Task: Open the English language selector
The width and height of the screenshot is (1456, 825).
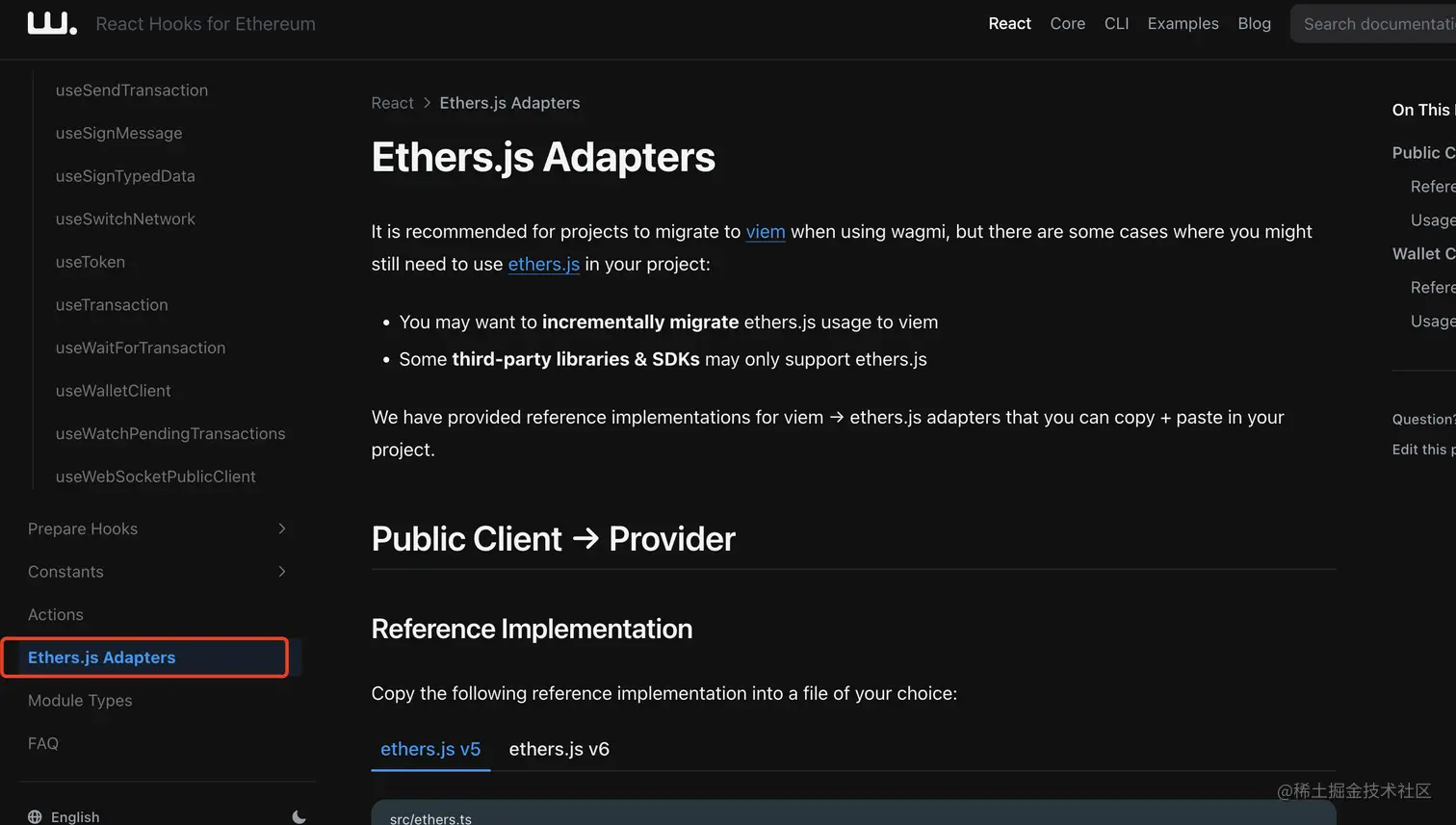Action: (75, 816)
